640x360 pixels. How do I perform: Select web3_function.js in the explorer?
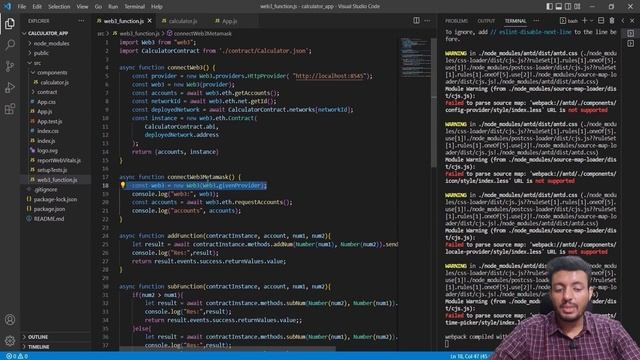[x=57, y=180]
